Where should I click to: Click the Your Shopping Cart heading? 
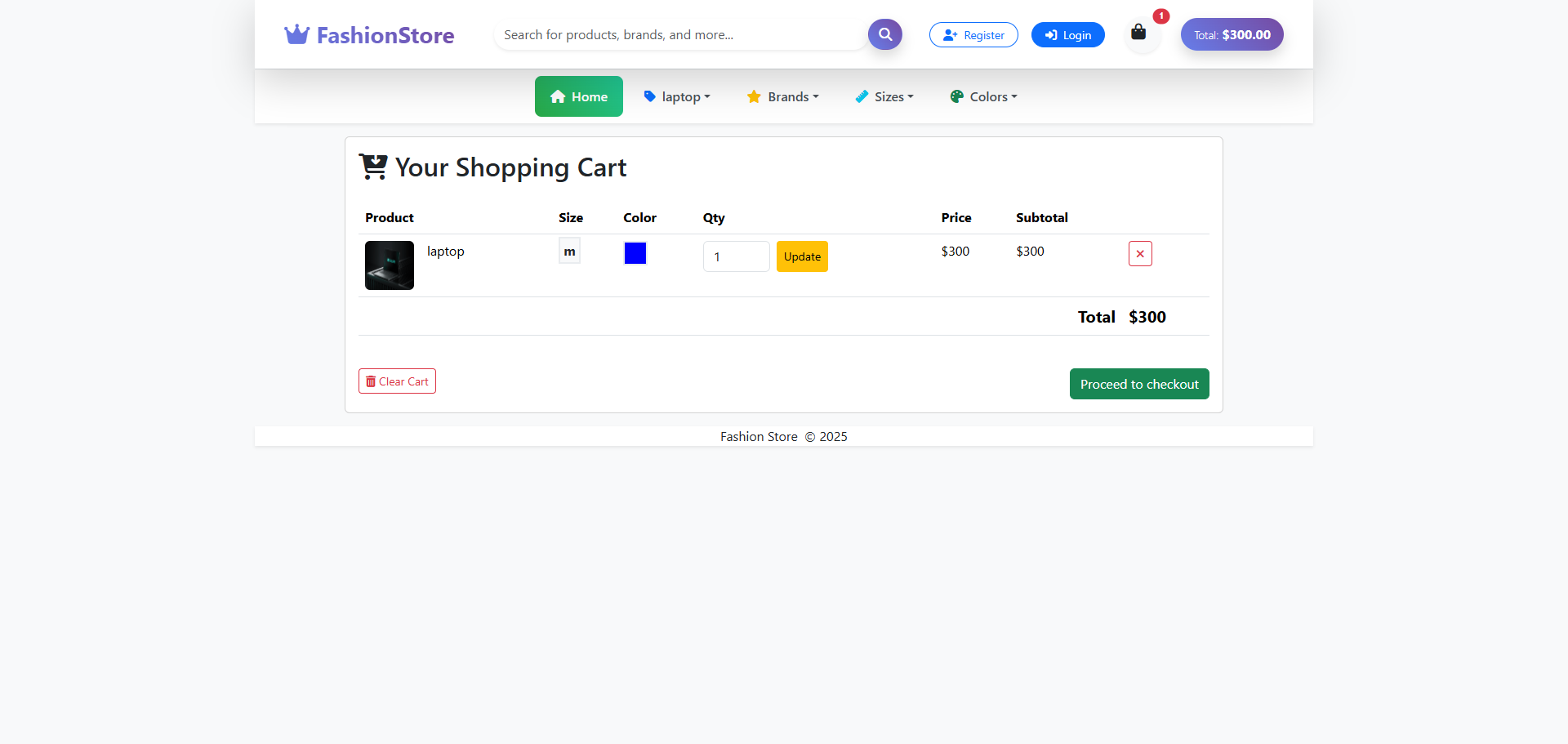click(511, 167)
